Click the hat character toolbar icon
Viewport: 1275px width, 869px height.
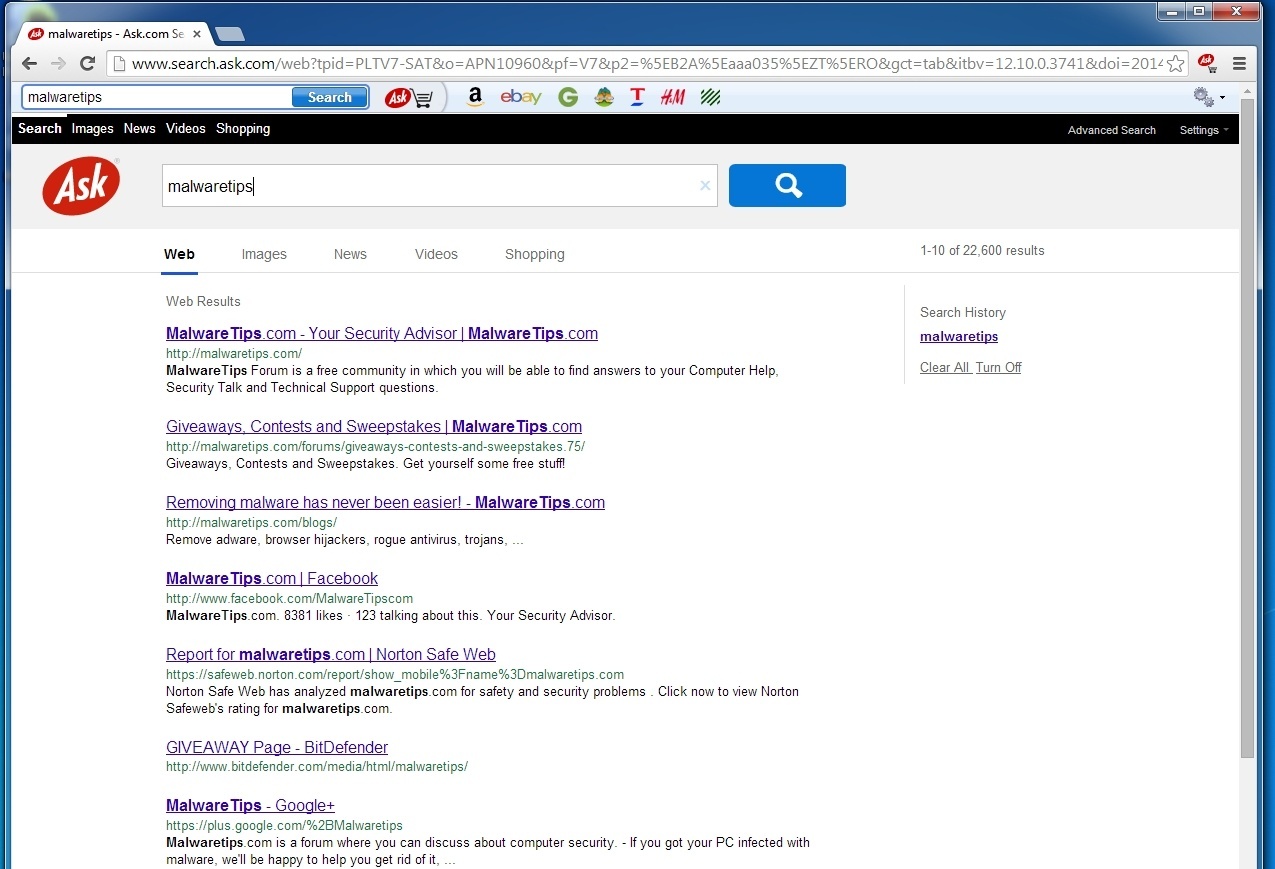tap(603, 97)
